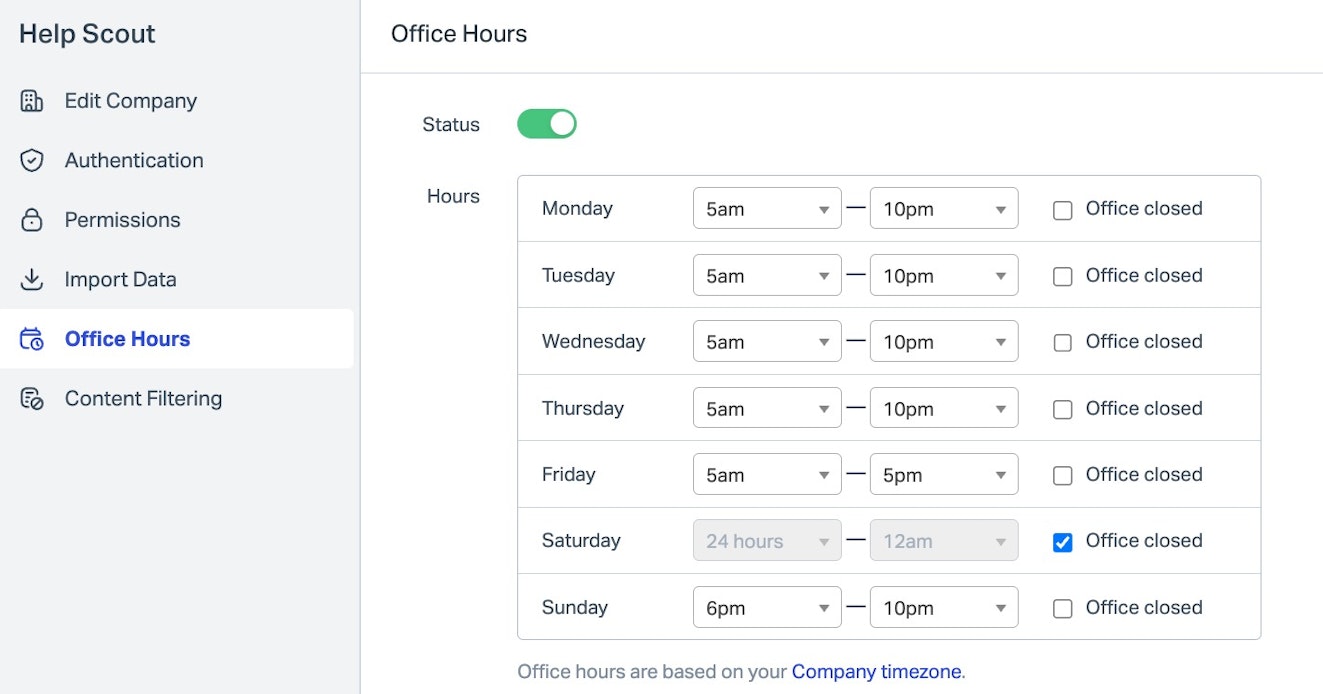The image size is (1323, 694).
Task: Check Office closed for Wednesday
Action: point(1063,343)
